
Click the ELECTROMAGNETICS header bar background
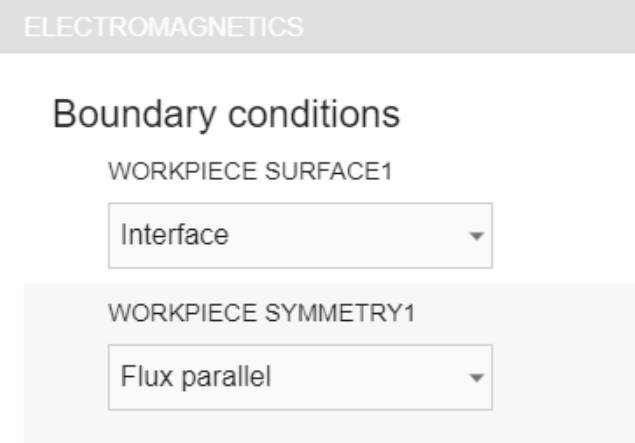tap(450, 26)
